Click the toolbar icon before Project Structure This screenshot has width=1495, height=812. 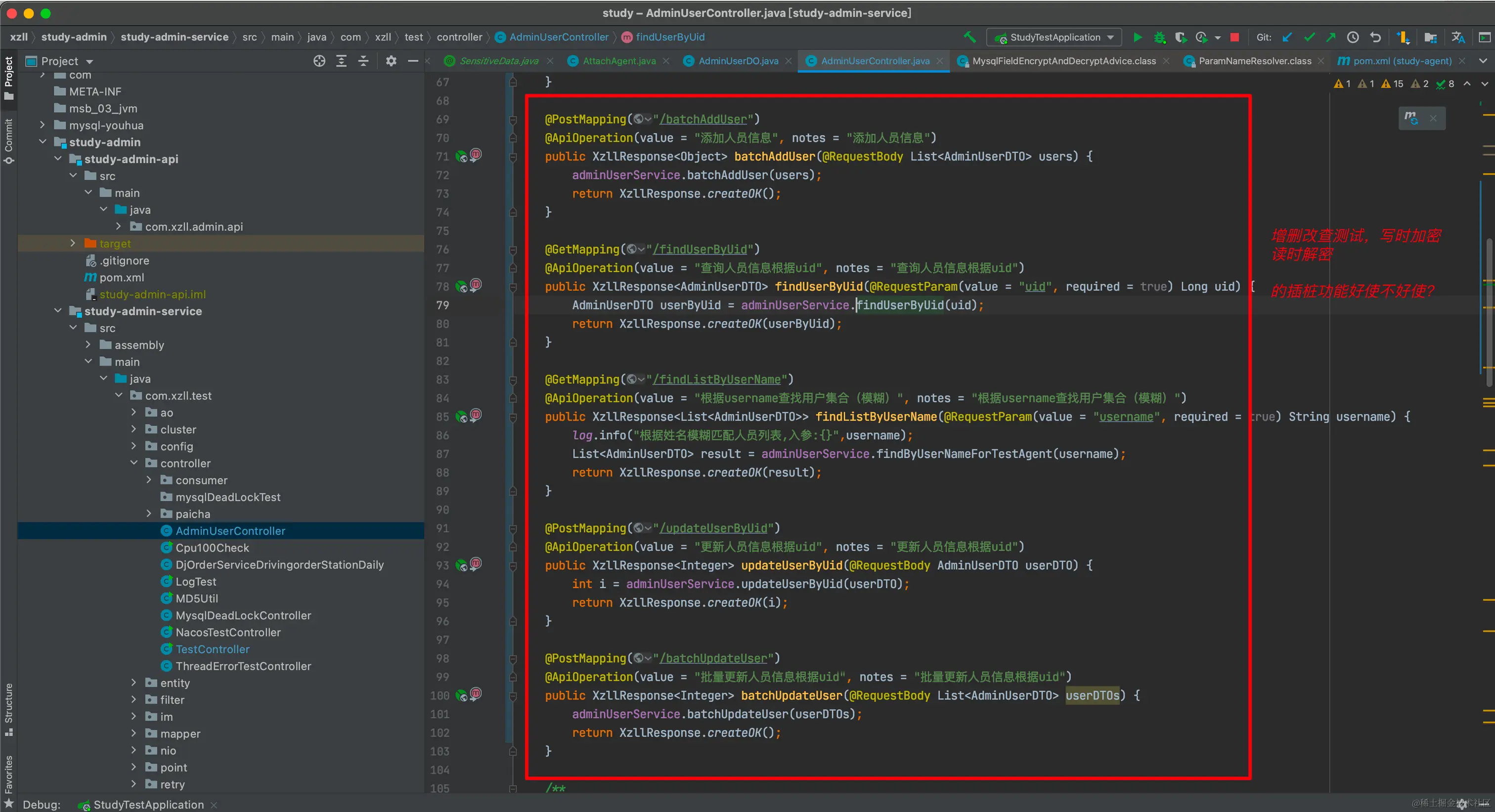click(x=1404, y=37)
